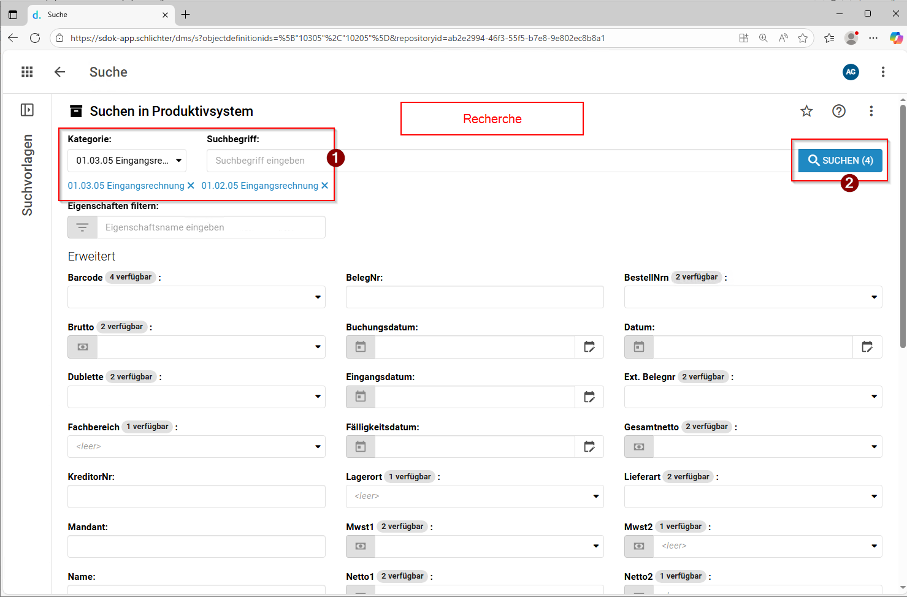
Task: Expand the Brutto value dropdown
Action: (x=317, y=347)
